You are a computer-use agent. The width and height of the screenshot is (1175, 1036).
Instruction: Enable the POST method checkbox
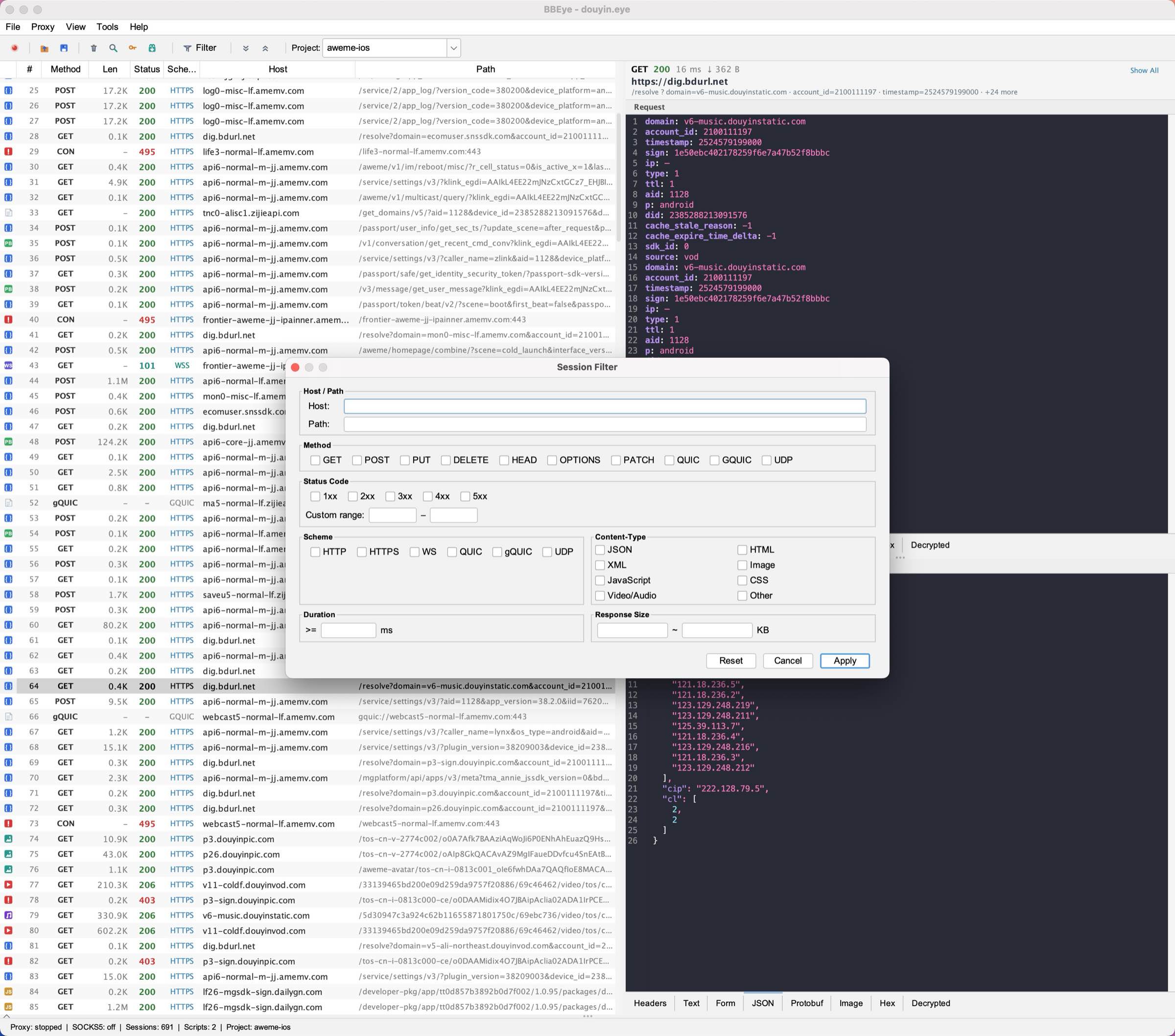(x=356, y=460)
